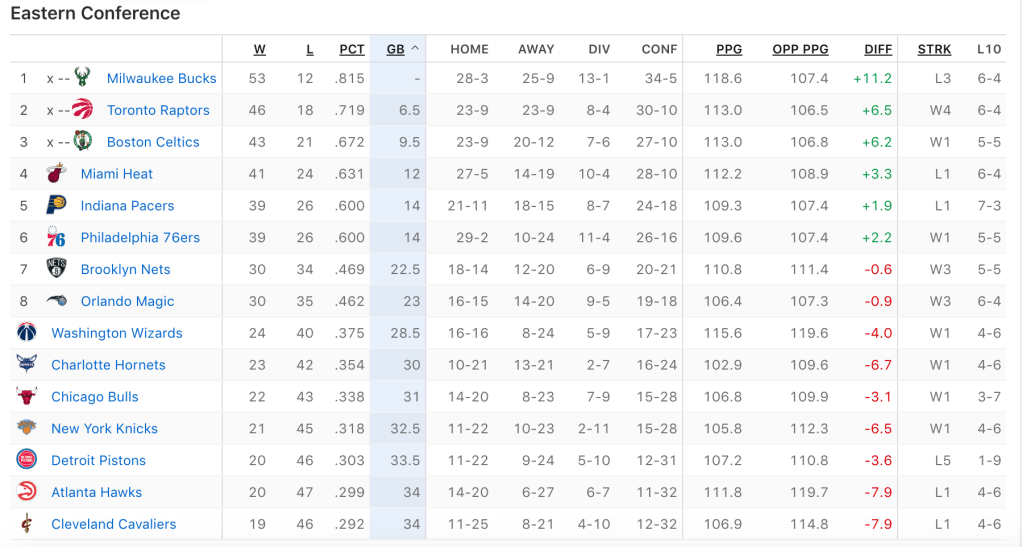The height and width of the screenshot is (547, 1022).
Task: Click the Miami Heat logo
Action: [56, 174]
